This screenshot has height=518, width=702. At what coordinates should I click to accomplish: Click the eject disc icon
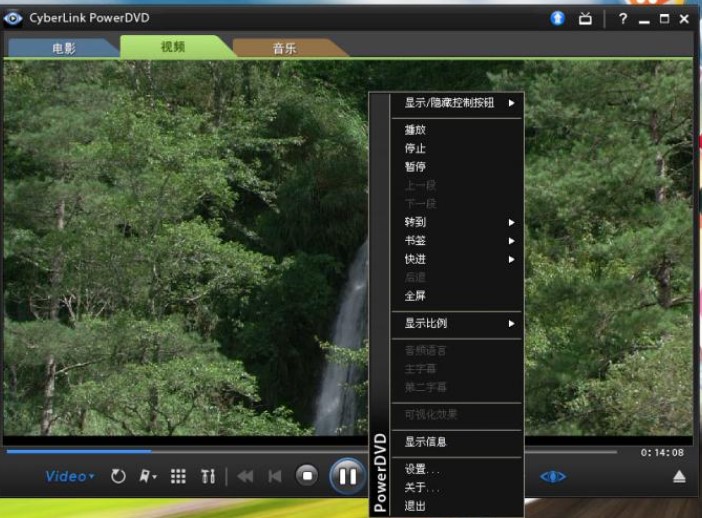click(x=679, y=477)
